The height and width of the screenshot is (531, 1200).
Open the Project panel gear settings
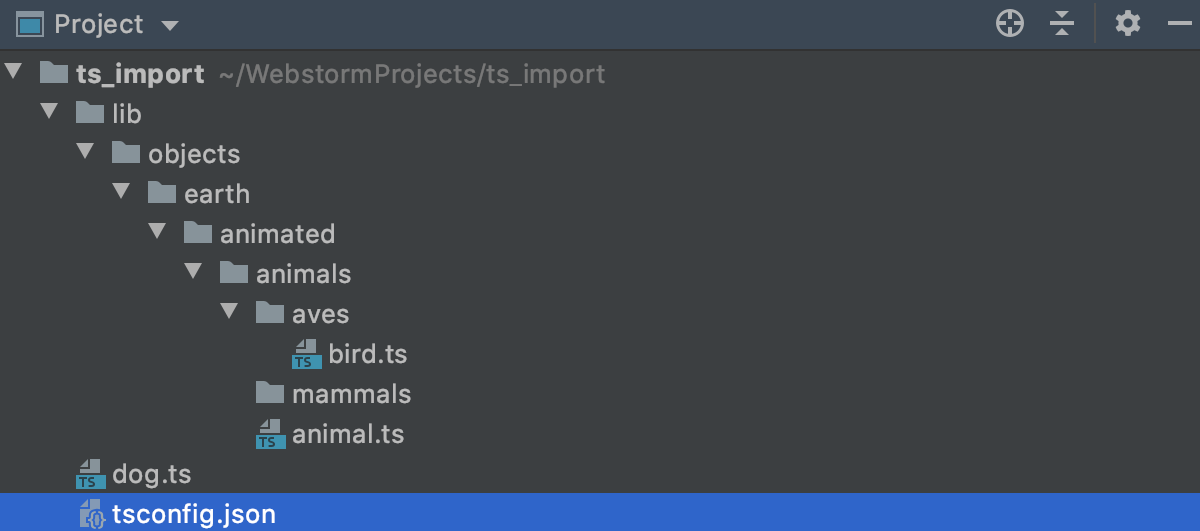(x=1128, y=24)
